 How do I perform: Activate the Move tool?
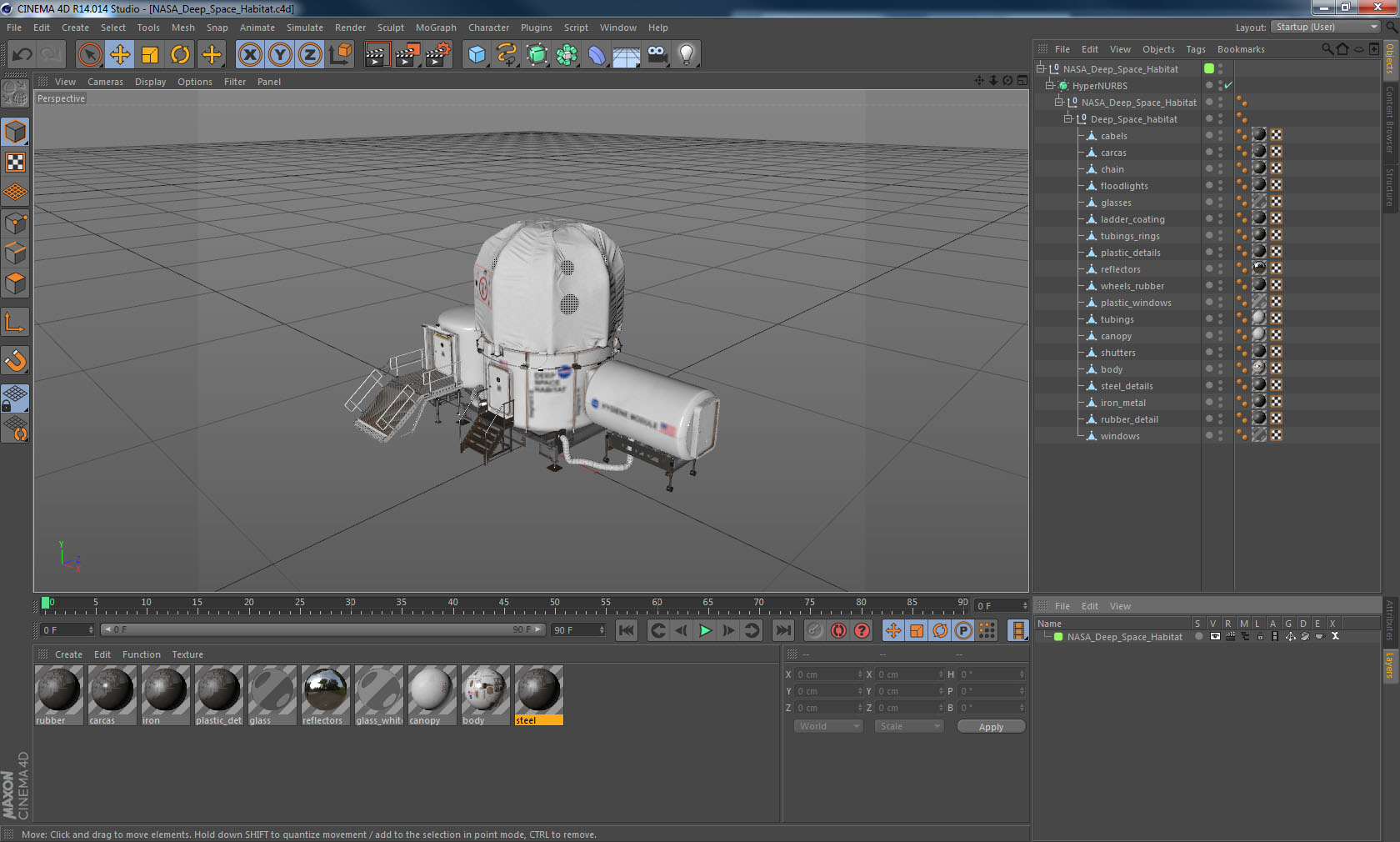(x=119, y=55)
